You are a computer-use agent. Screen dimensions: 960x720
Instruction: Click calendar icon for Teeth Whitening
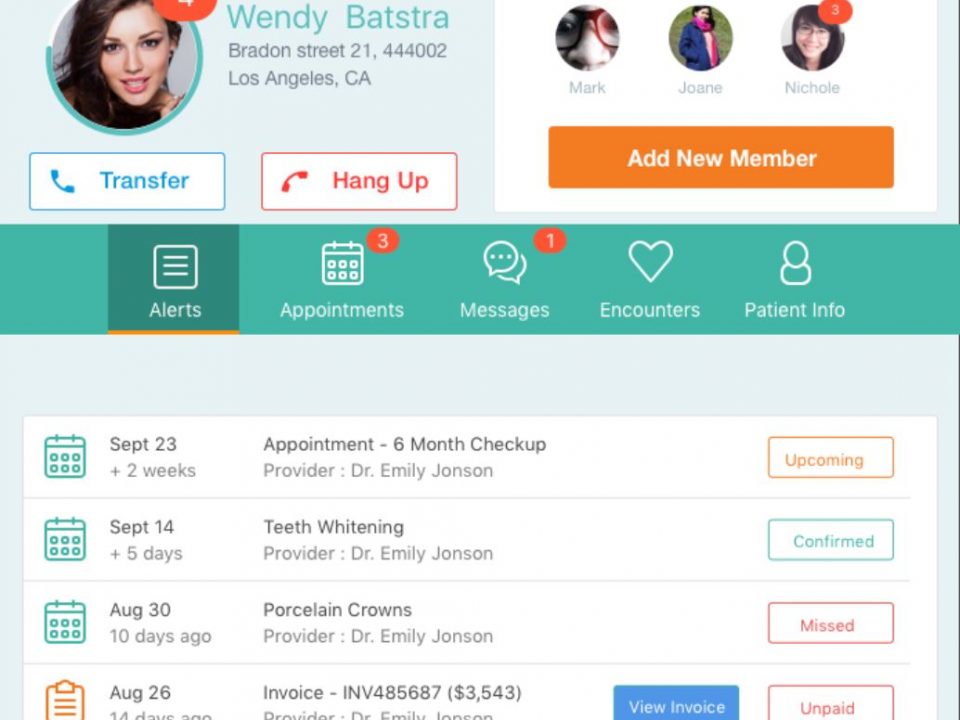point(65,539)
